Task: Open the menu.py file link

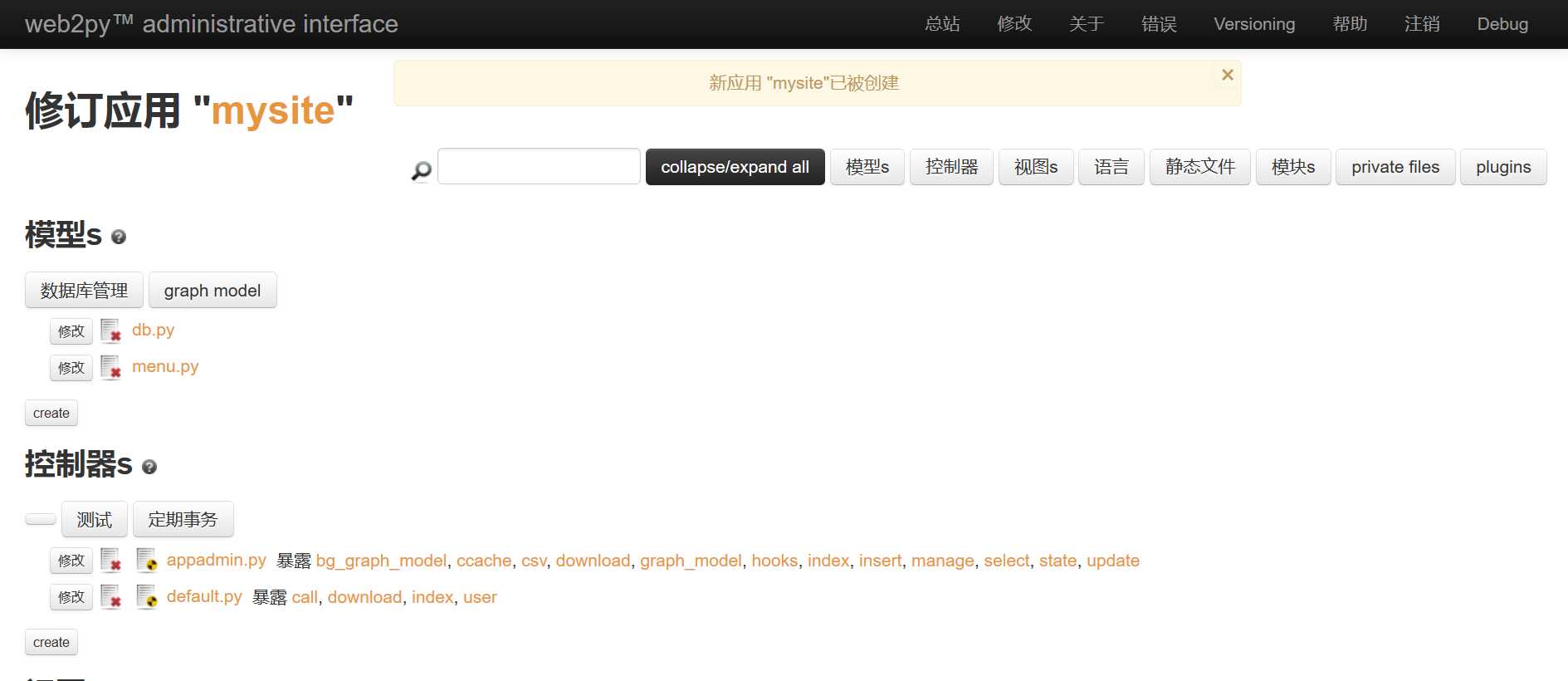Action: [x=165, y=366]
